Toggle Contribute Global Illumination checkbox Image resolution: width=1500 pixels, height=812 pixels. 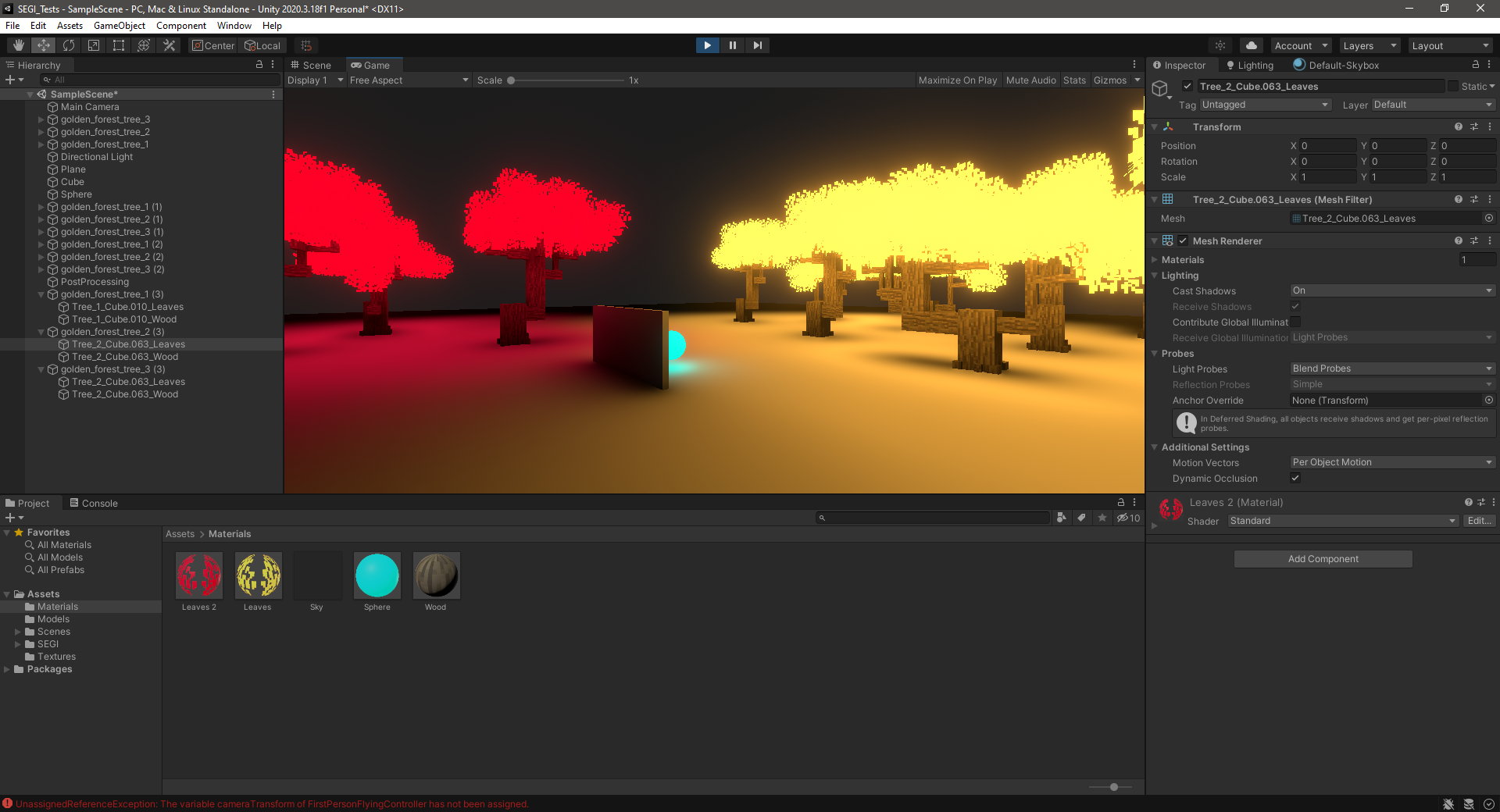[1295, 322]
